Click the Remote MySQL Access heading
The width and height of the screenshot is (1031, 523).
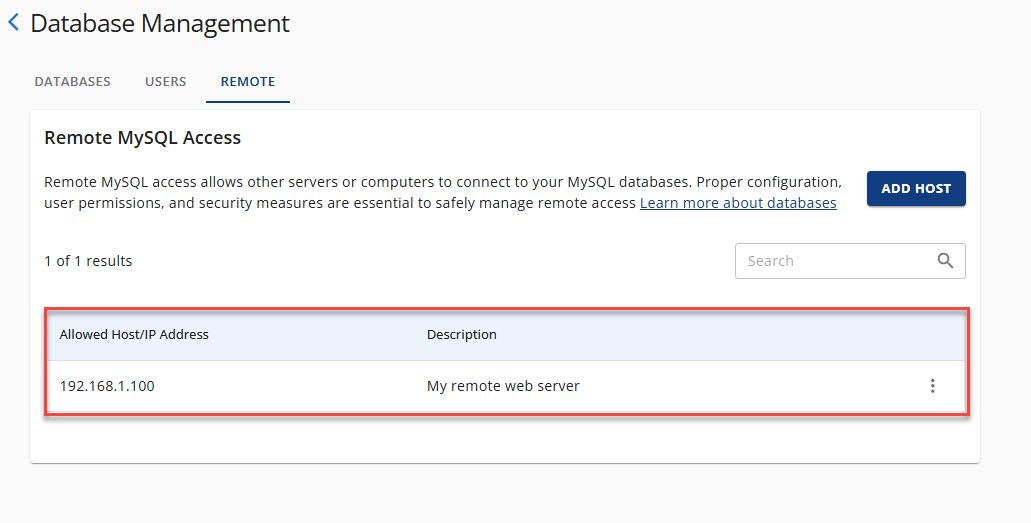(143, 137)
